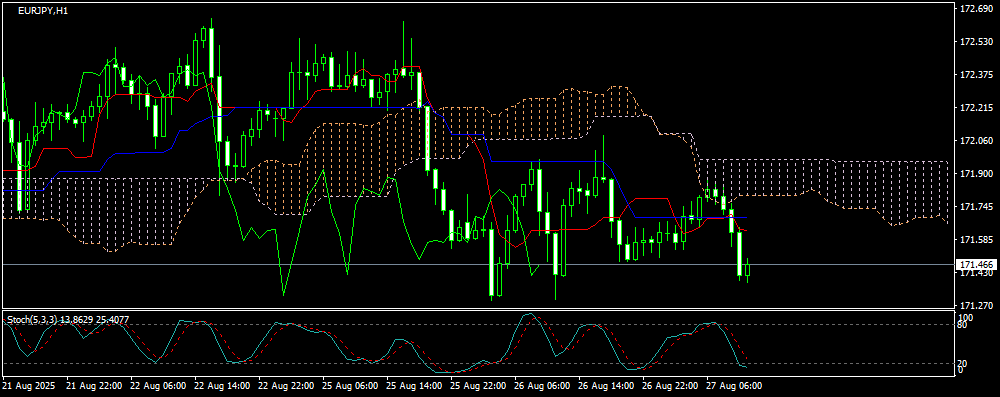
Task: Select the 171.745 price level label
Action: [x=977, y=207]
